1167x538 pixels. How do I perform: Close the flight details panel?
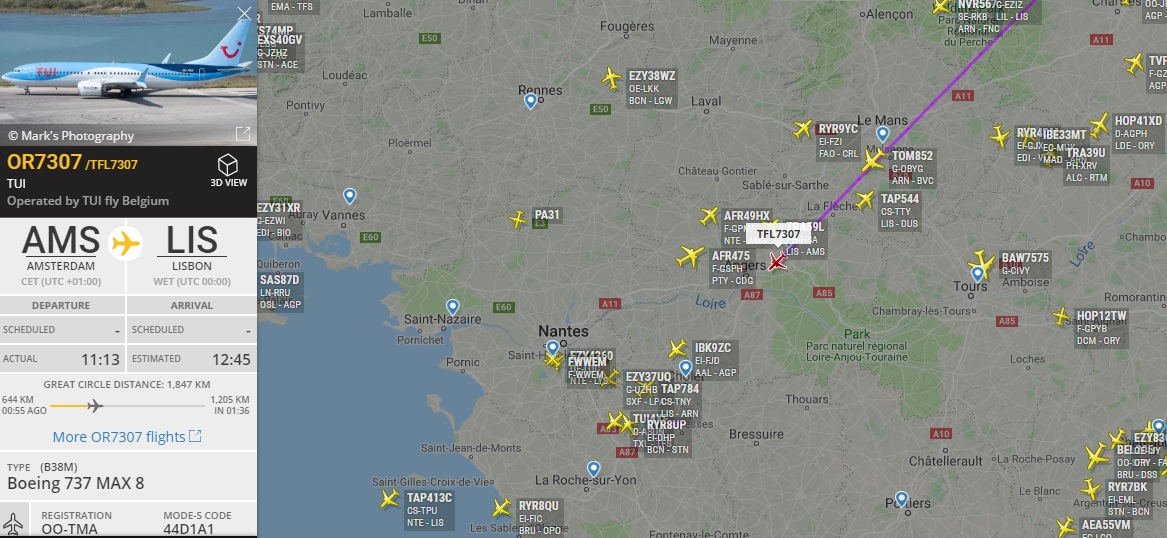coord(244,13)
